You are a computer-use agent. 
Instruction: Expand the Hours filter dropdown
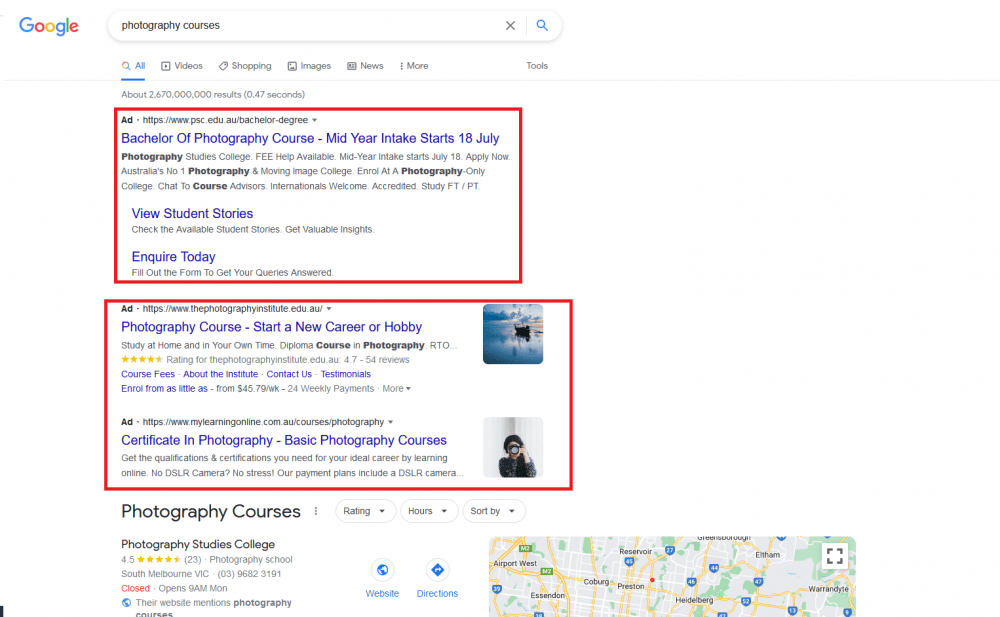pos(428,511)
